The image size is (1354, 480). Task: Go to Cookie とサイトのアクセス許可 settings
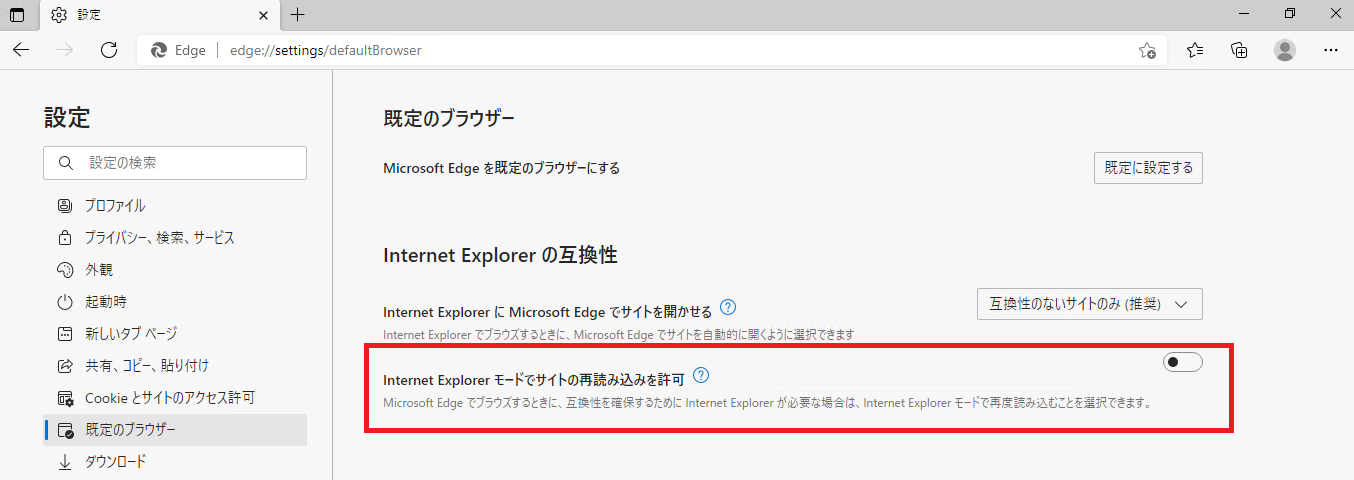tap(169, 398)
